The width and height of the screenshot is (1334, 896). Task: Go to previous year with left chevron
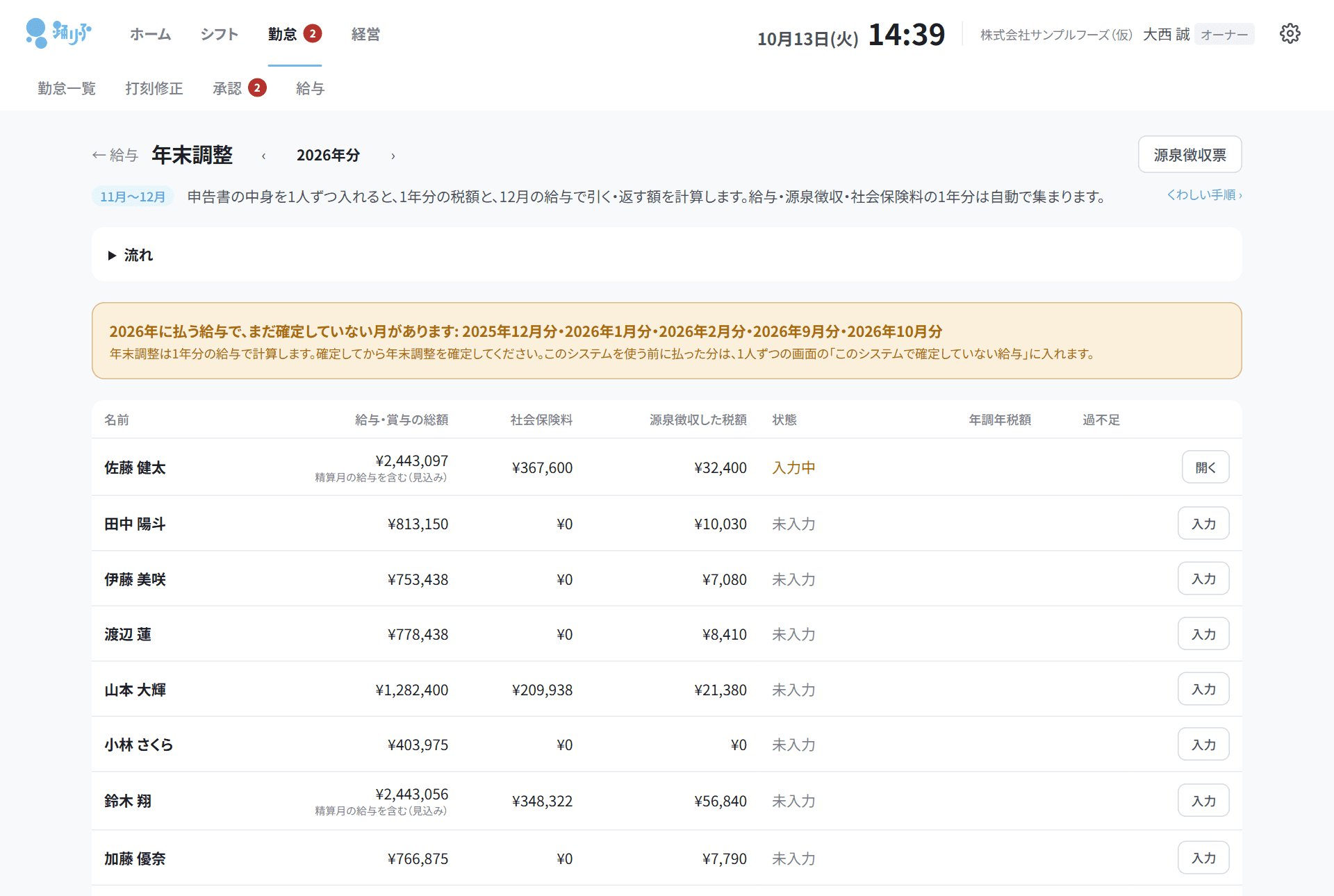pos(263,156)
